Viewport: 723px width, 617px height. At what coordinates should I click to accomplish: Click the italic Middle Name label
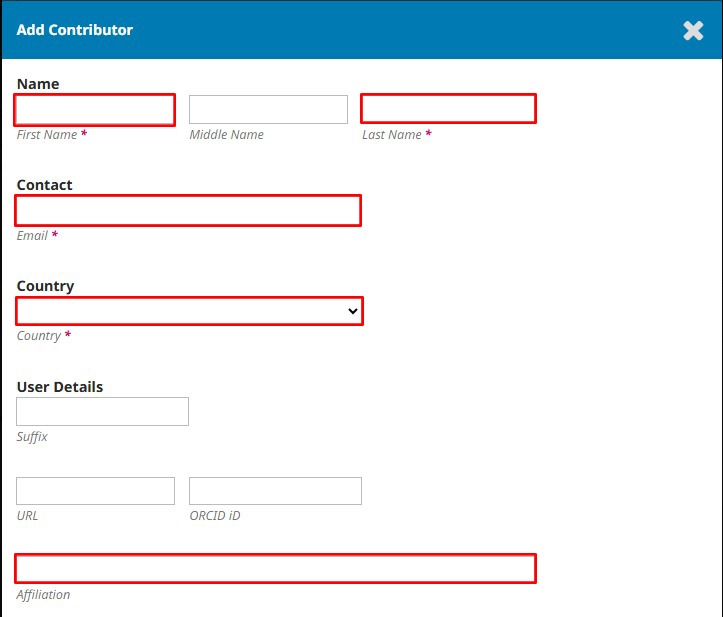click(x=226, y=135)
